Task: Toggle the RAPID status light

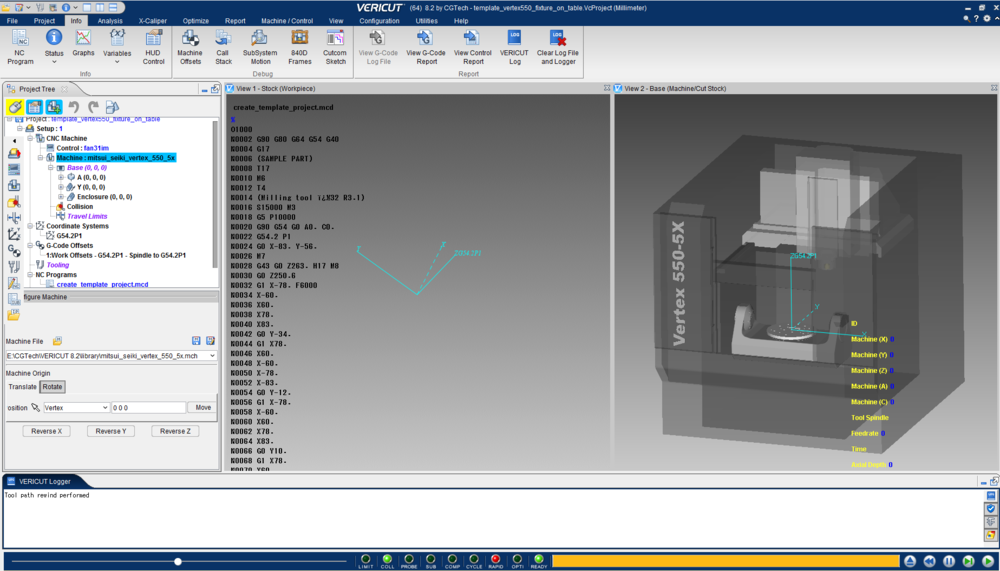Action: 496,561
